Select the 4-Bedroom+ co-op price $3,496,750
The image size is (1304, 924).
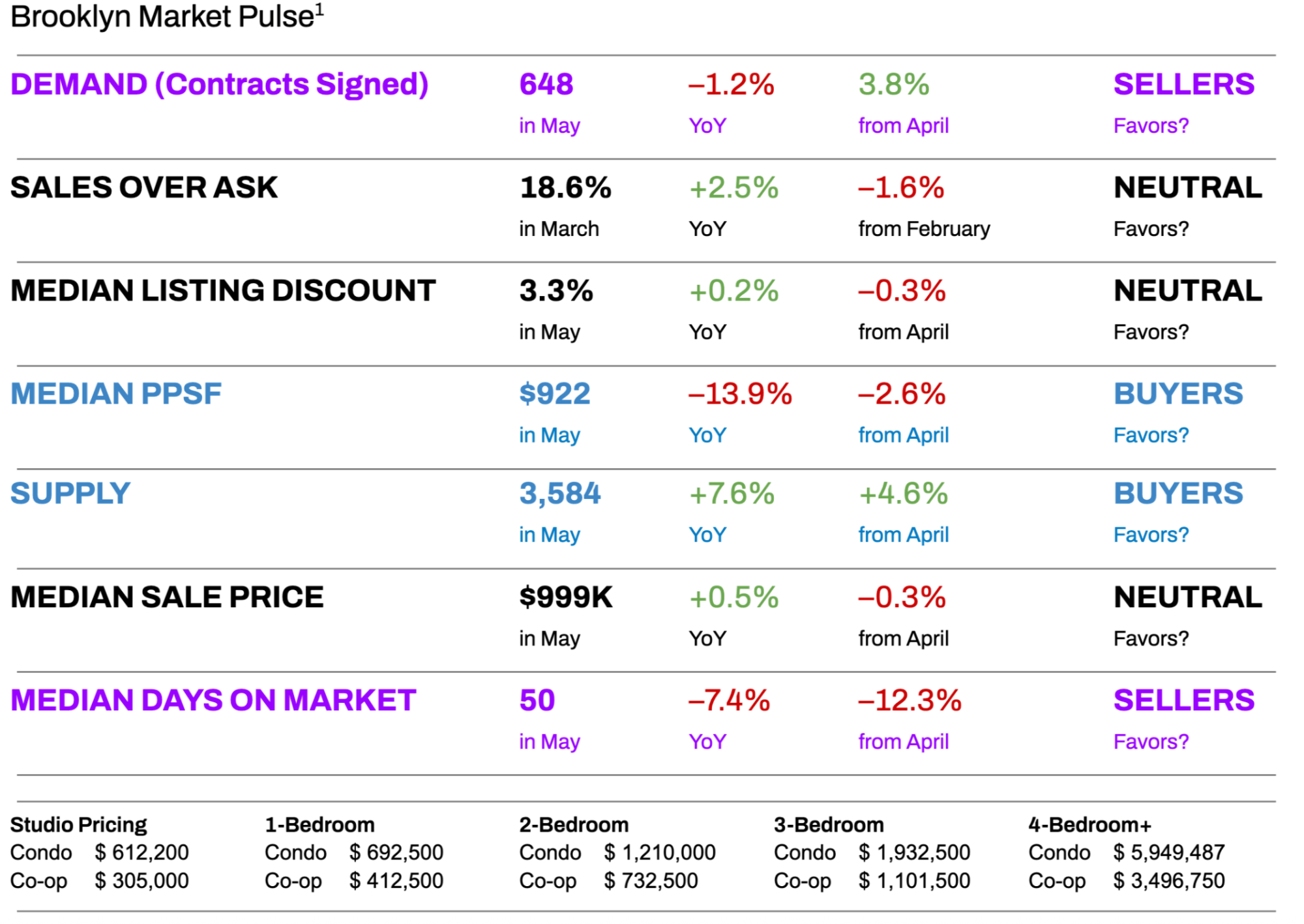pos(1169,881)
